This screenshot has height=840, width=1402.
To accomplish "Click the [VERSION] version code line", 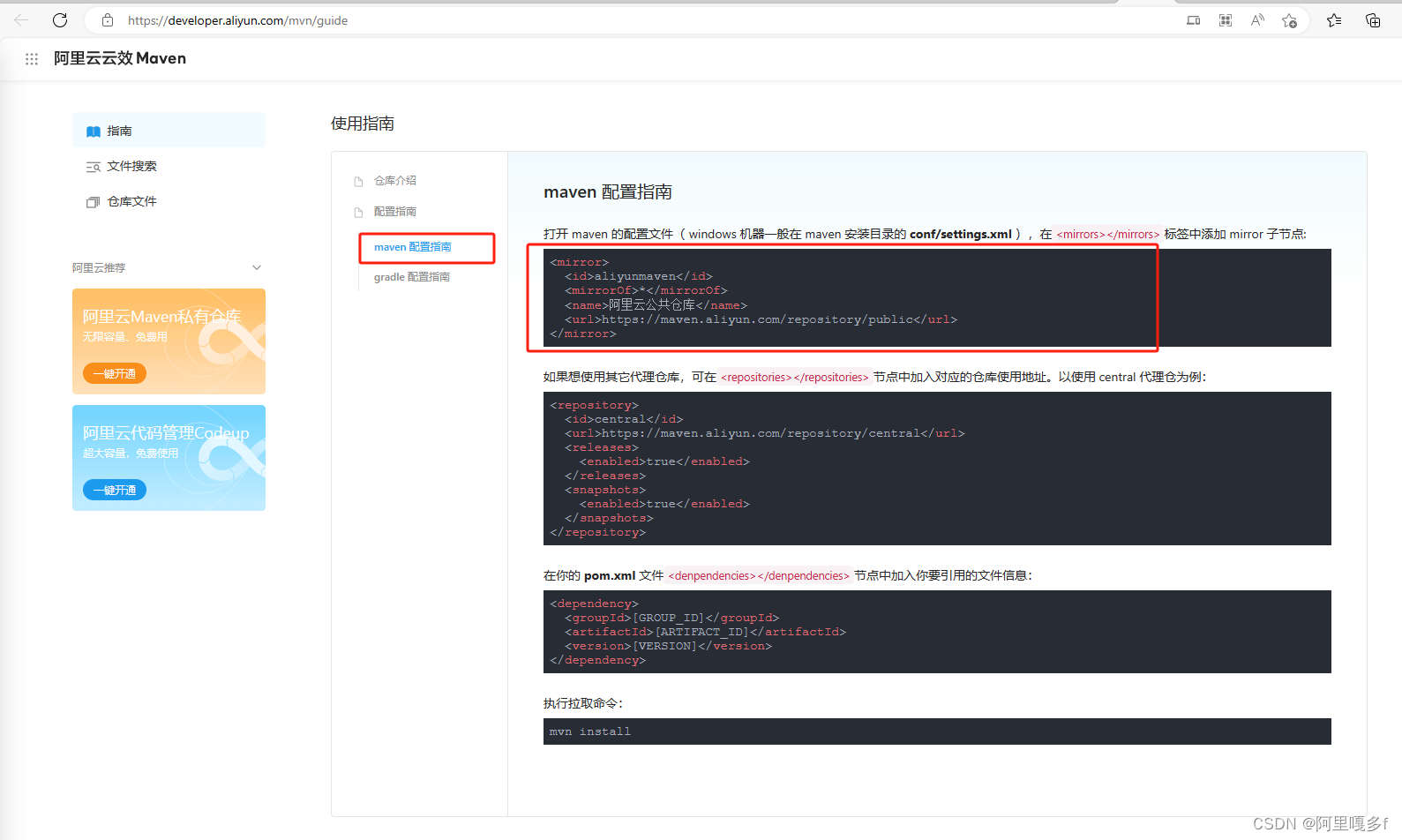I will tap(669, 646).
